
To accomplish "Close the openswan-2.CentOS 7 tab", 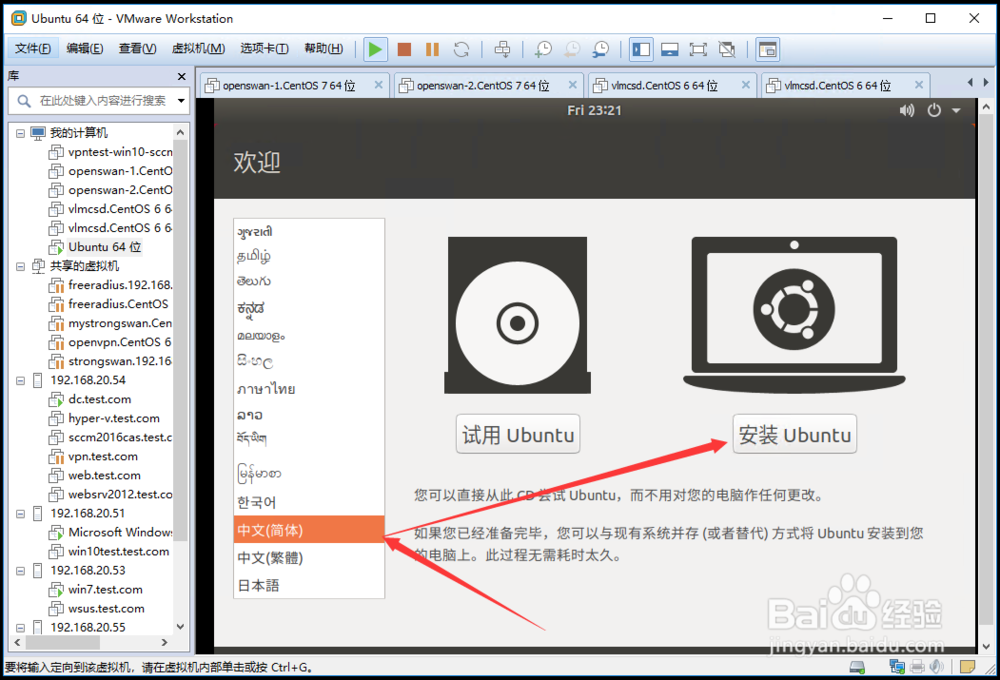I will tap(573, 85).
